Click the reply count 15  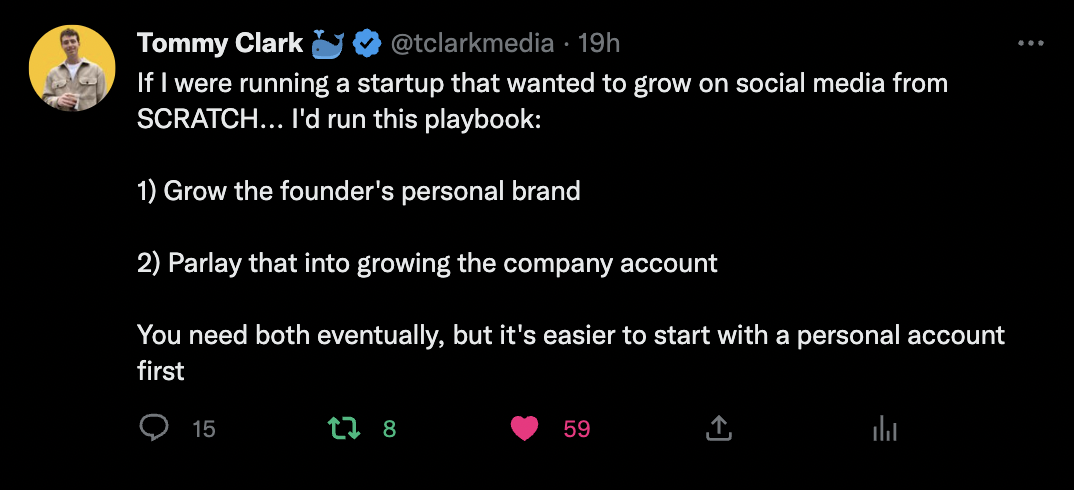pos(204,429)
